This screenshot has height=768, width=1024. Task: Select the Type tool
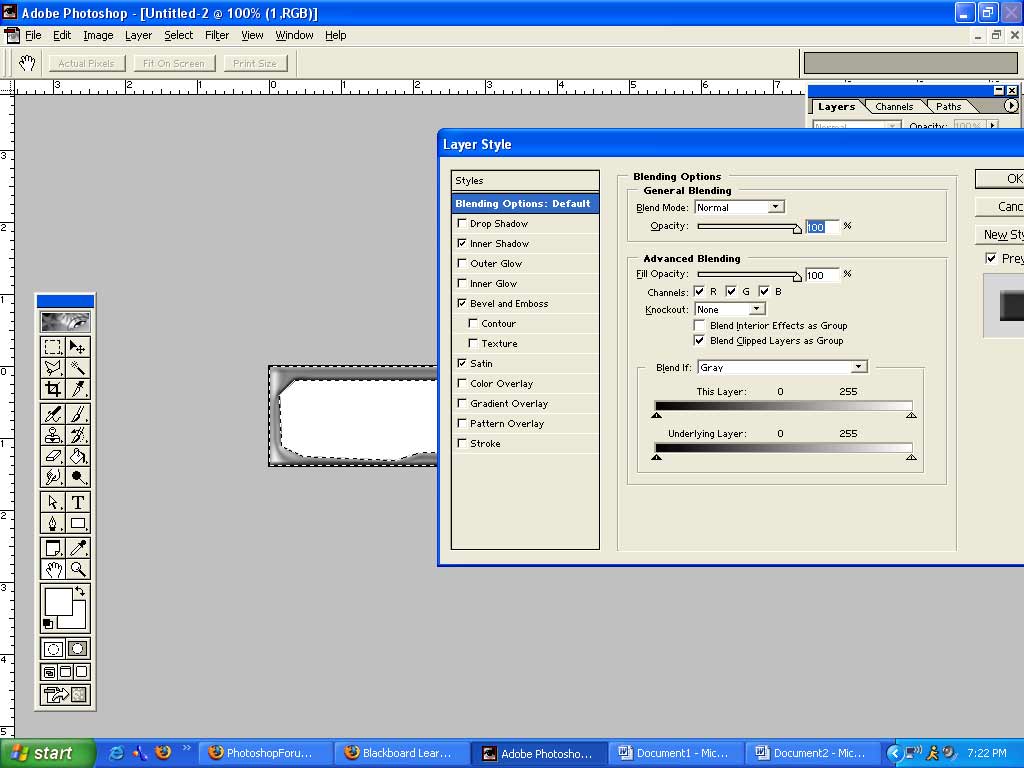(x=77, y=502)
